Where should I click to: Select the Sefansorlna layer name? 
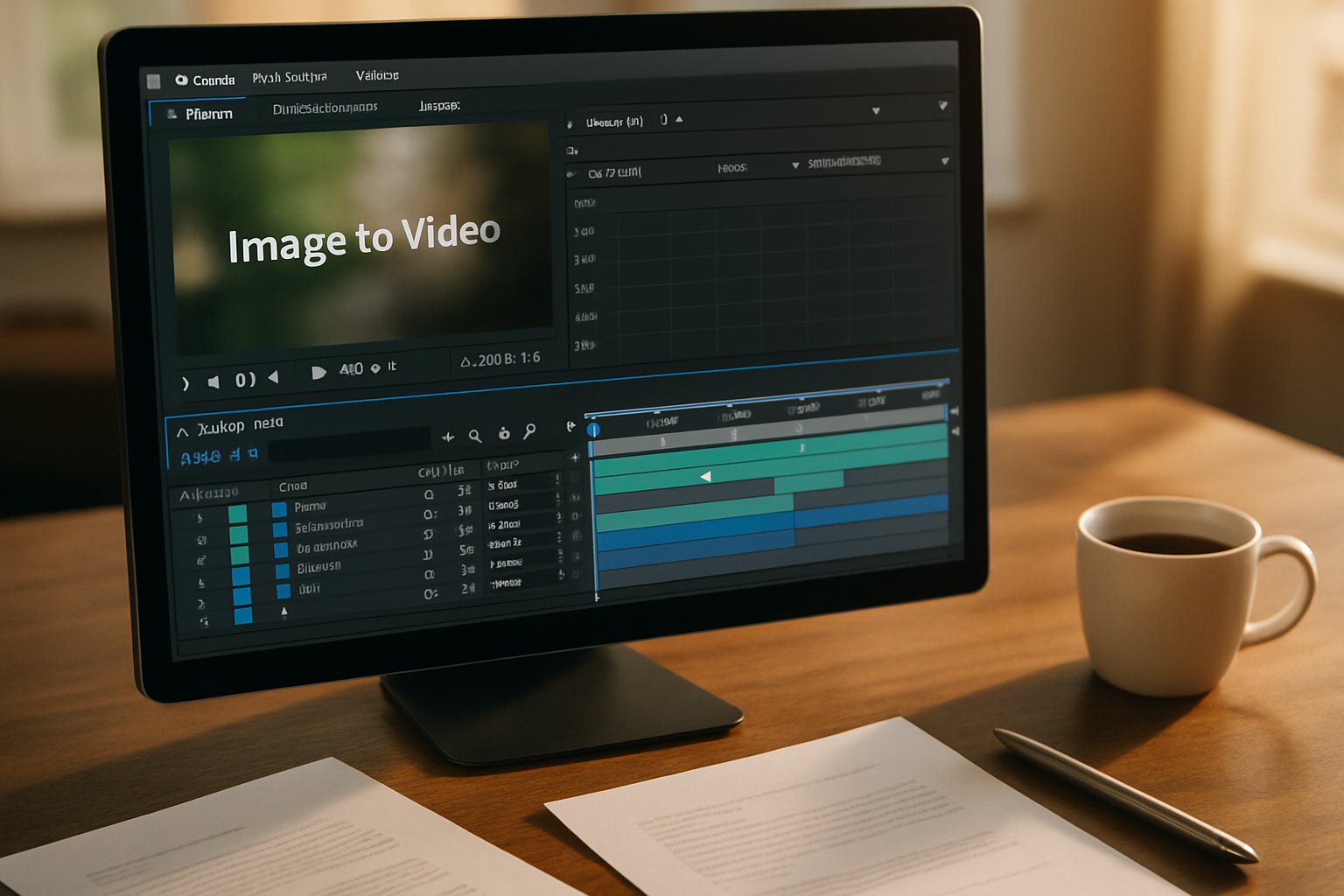(328, 526)
